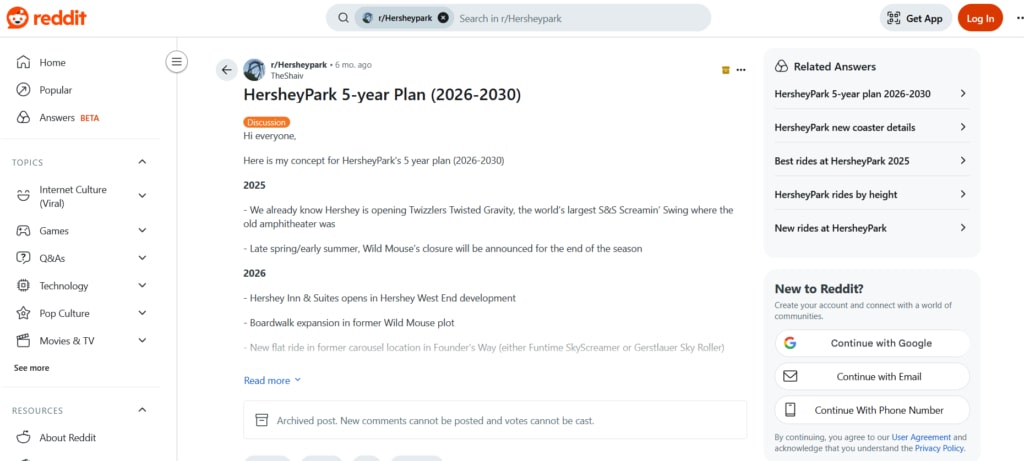Click See more under topics

click(31, 368)
